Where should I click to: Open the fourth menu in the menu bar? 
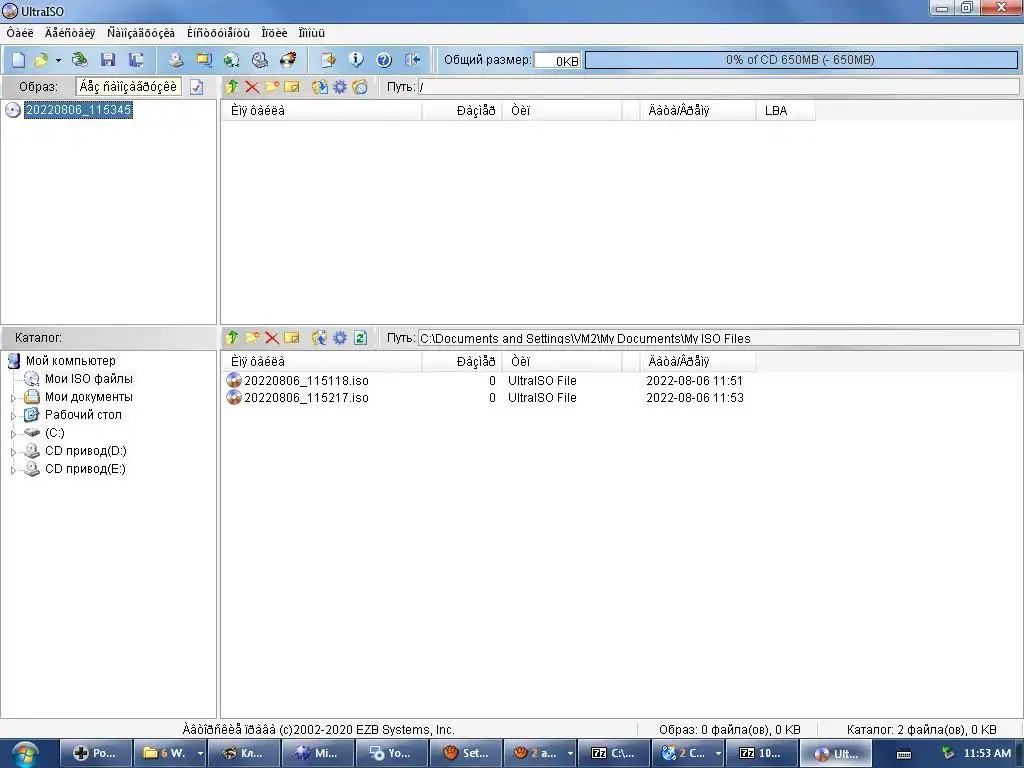(x=218, y=33)
